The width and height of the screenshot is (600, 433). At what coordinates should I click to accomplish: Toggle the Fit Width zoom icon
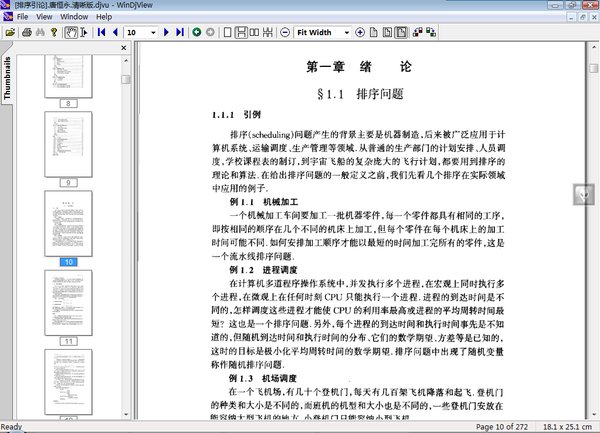tap(401, 33)
